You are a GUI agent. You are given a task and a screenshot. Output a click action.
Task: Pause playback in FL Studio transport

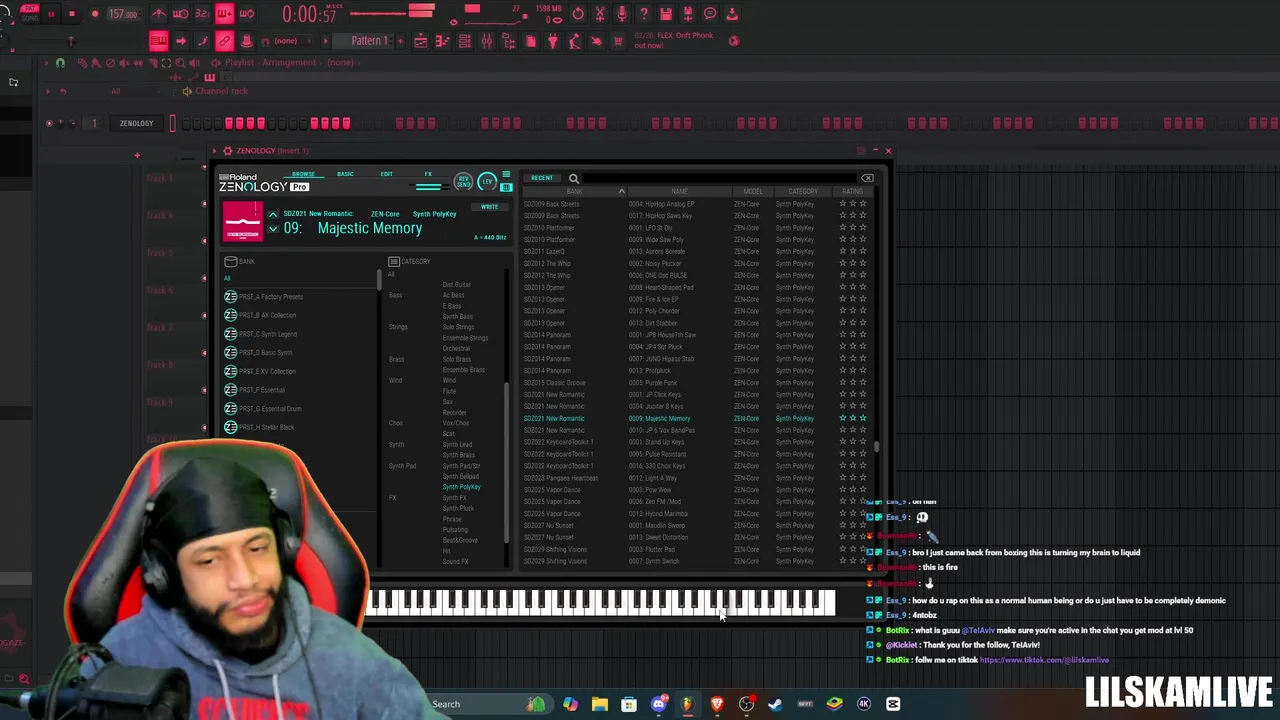point(50,14)
